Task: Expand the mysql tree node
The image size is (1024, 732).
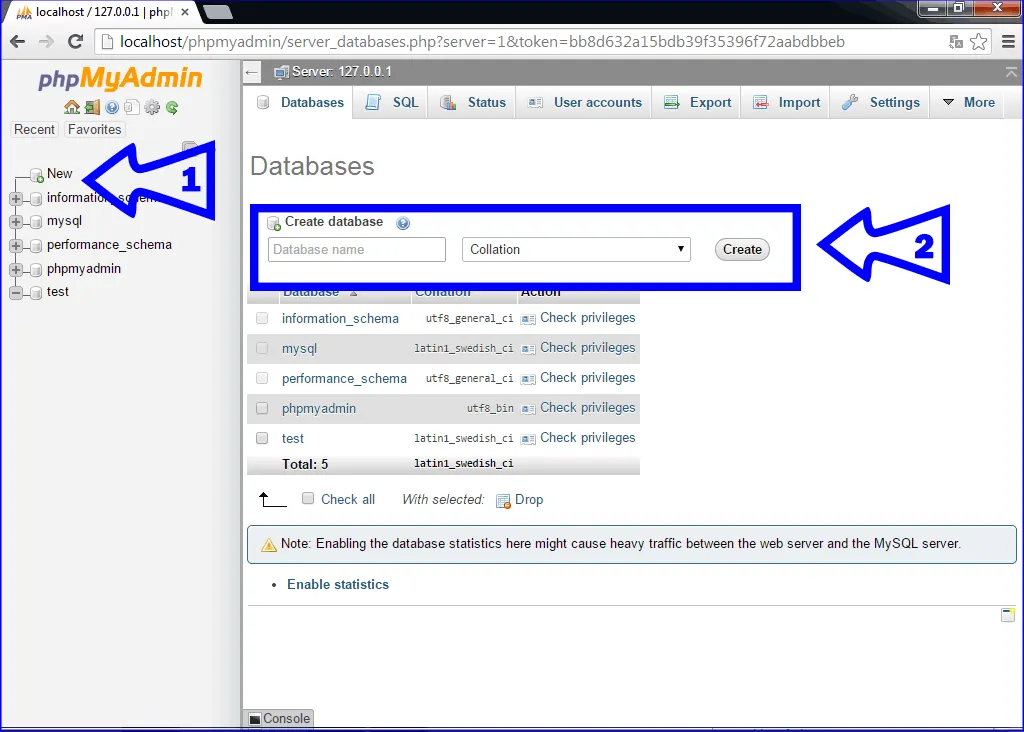Action: (16, 222)
